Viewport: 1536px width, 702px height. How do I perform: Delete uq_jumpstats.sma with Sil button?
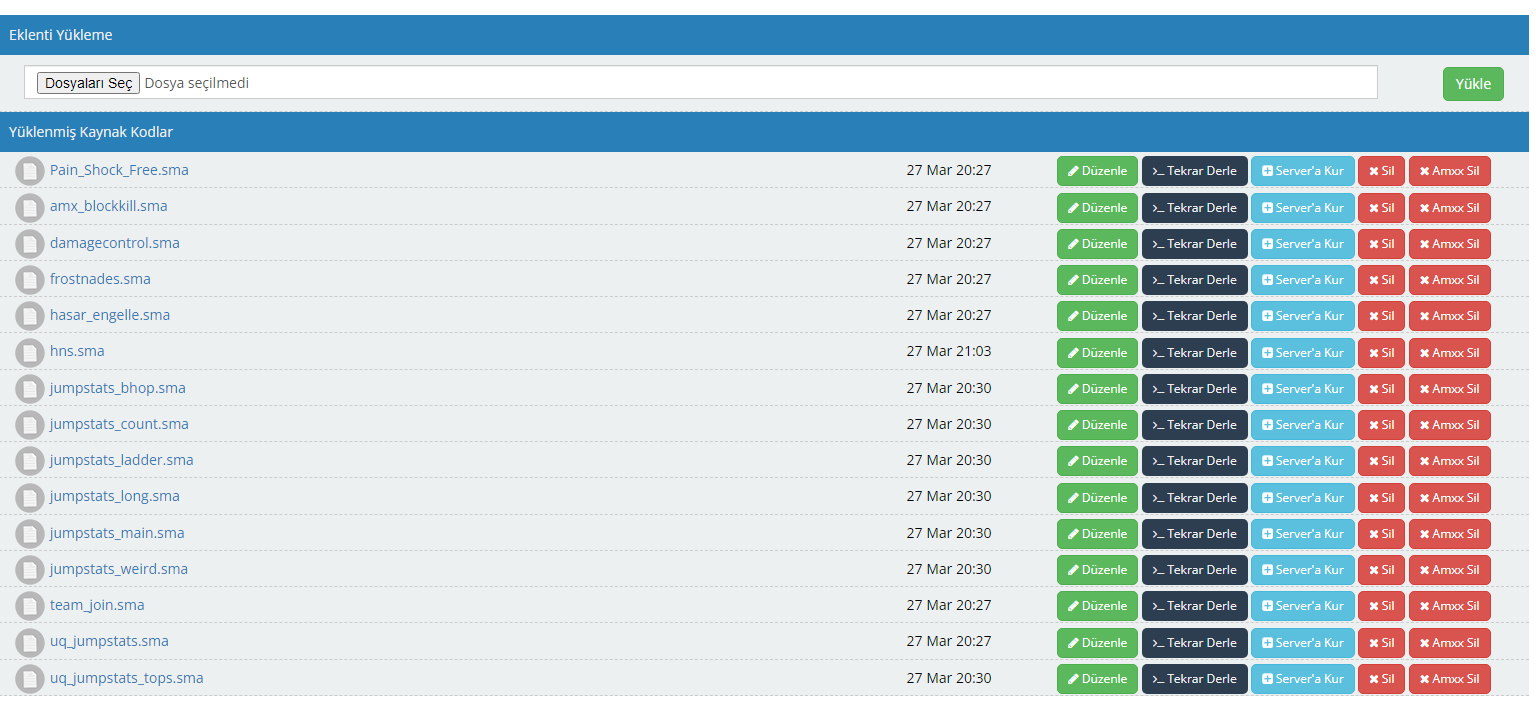coord(1381,643)
